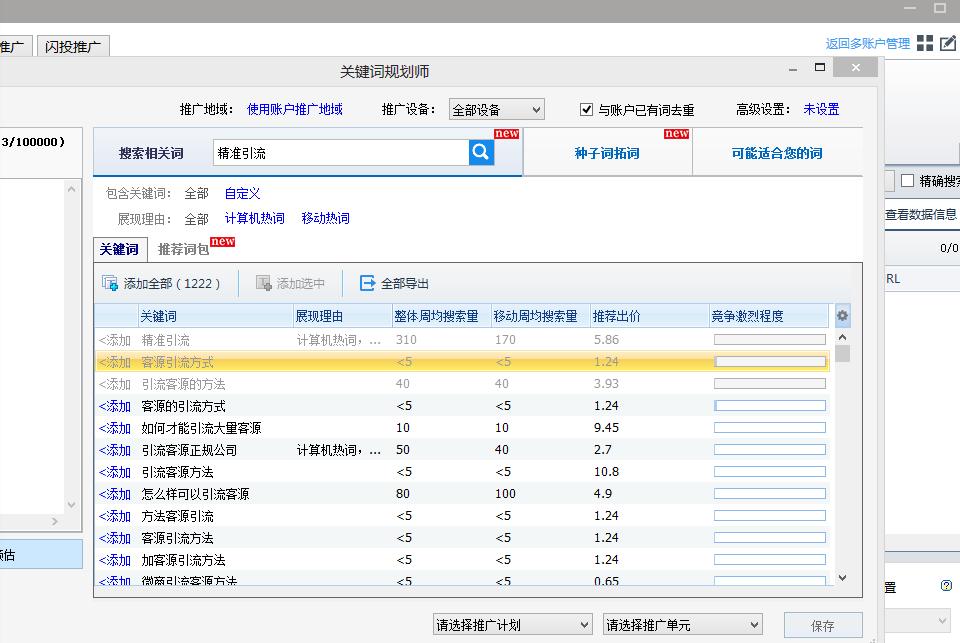Open the column settings gear icon
This screenshot has height=643, width=960.
tap(842, 315)
